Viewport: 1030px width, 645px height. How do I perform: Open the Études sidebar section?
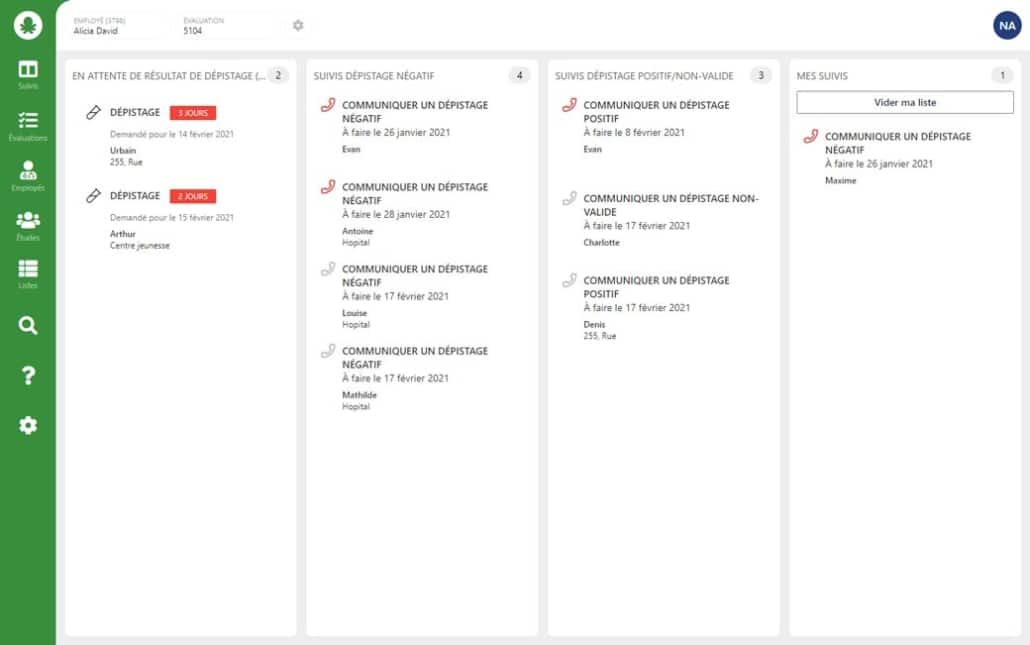(x=28, y=225)
